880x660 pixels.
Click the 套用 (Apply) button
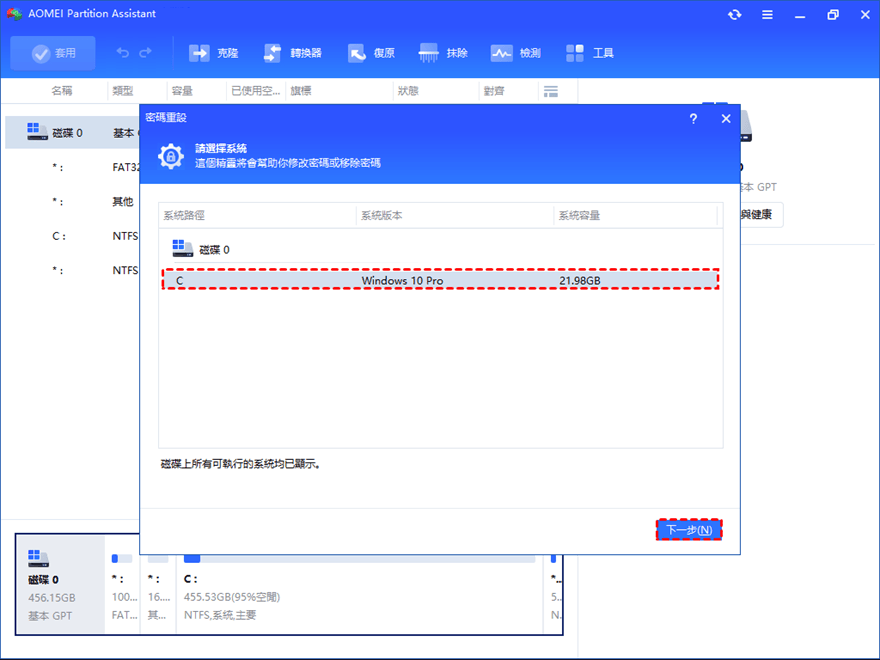point(53,53)
